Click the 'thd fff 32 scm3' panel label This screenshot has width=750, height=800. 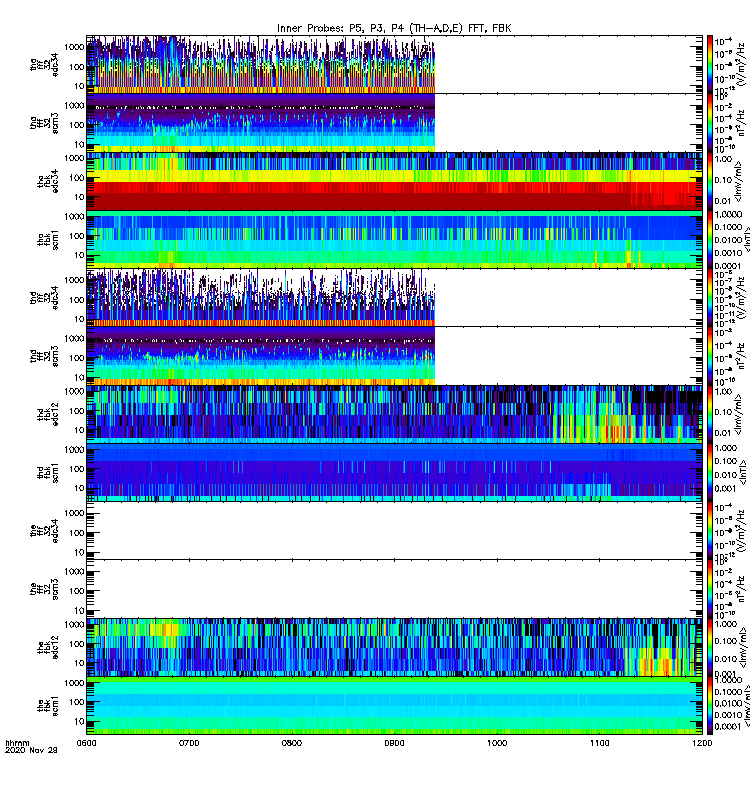click(44, 356)
